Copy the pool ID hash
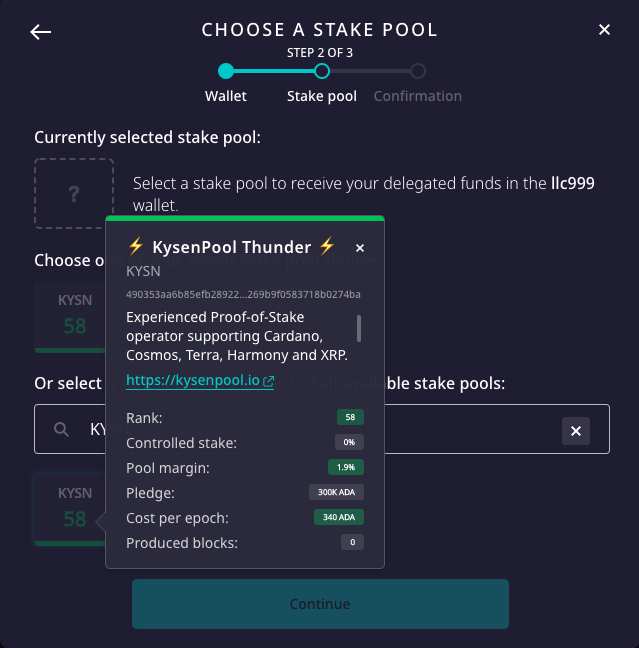Image resolution: width=639 pixels, height=648 pixels. click(243, 295)
